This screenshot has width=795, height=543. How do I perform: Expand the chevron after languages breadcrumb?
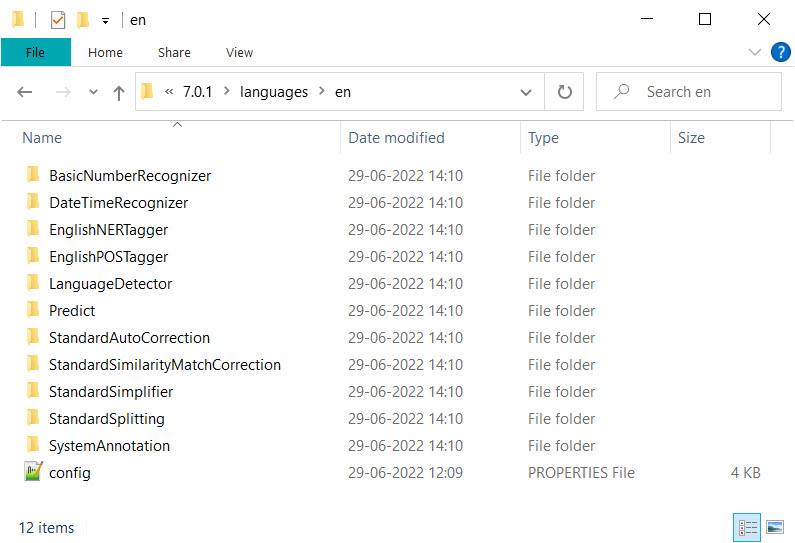(x=321, y=91)
